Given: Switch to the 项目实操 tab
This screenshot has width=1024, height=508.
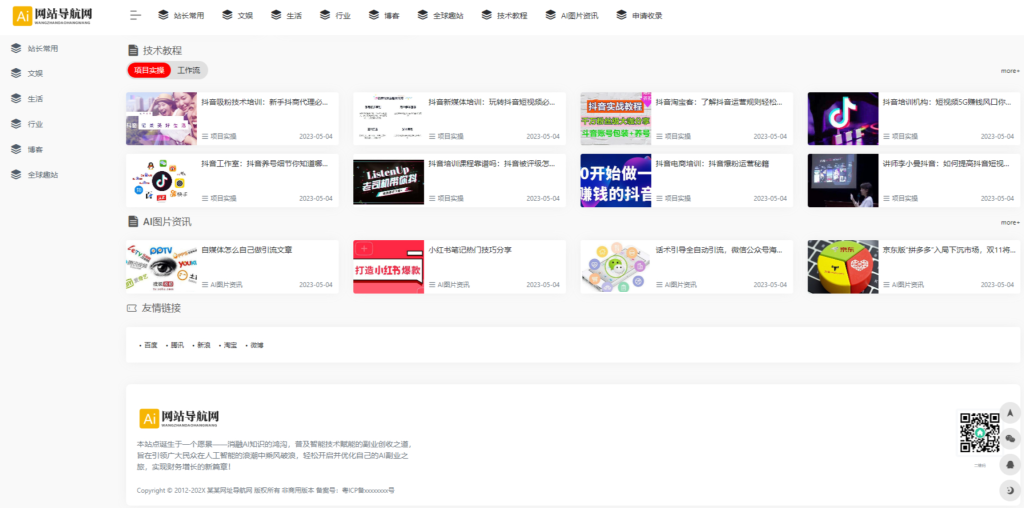Looking at the screenshot, I should [x=149, y=70].
